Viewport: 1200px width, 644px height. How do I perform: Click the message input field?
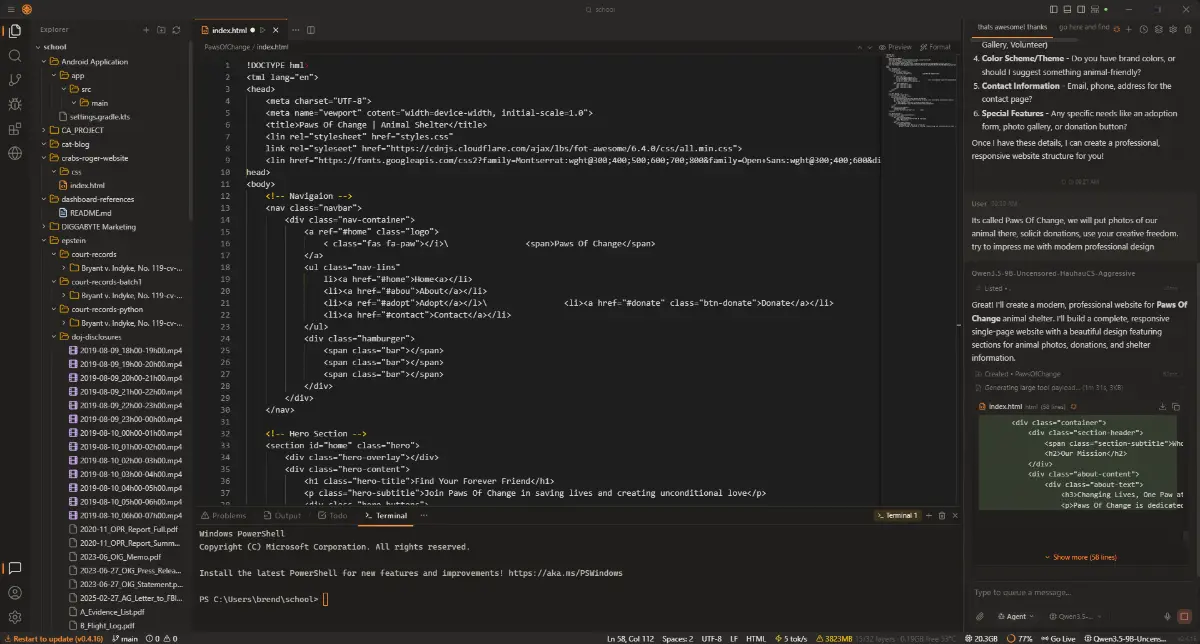(x=1081, y=592)
